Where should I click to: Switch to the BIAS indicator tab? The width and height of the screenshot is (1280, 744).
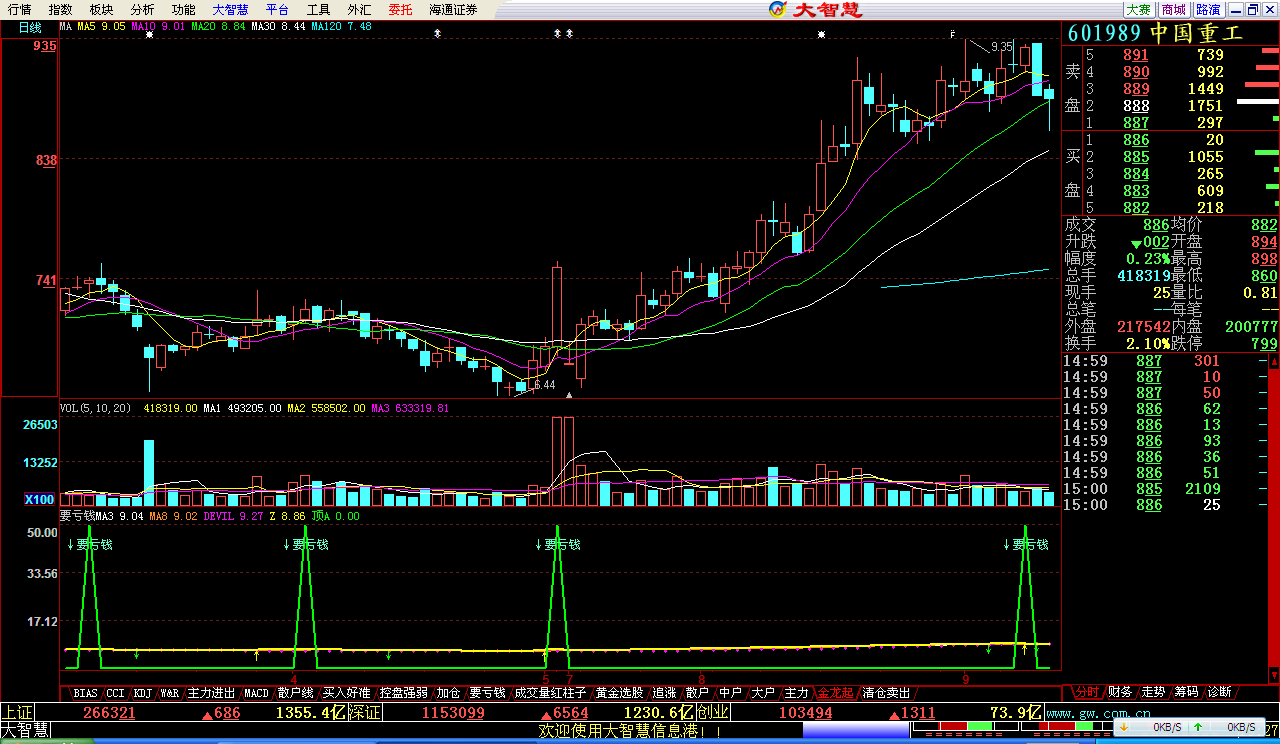(x=86, y=693)
